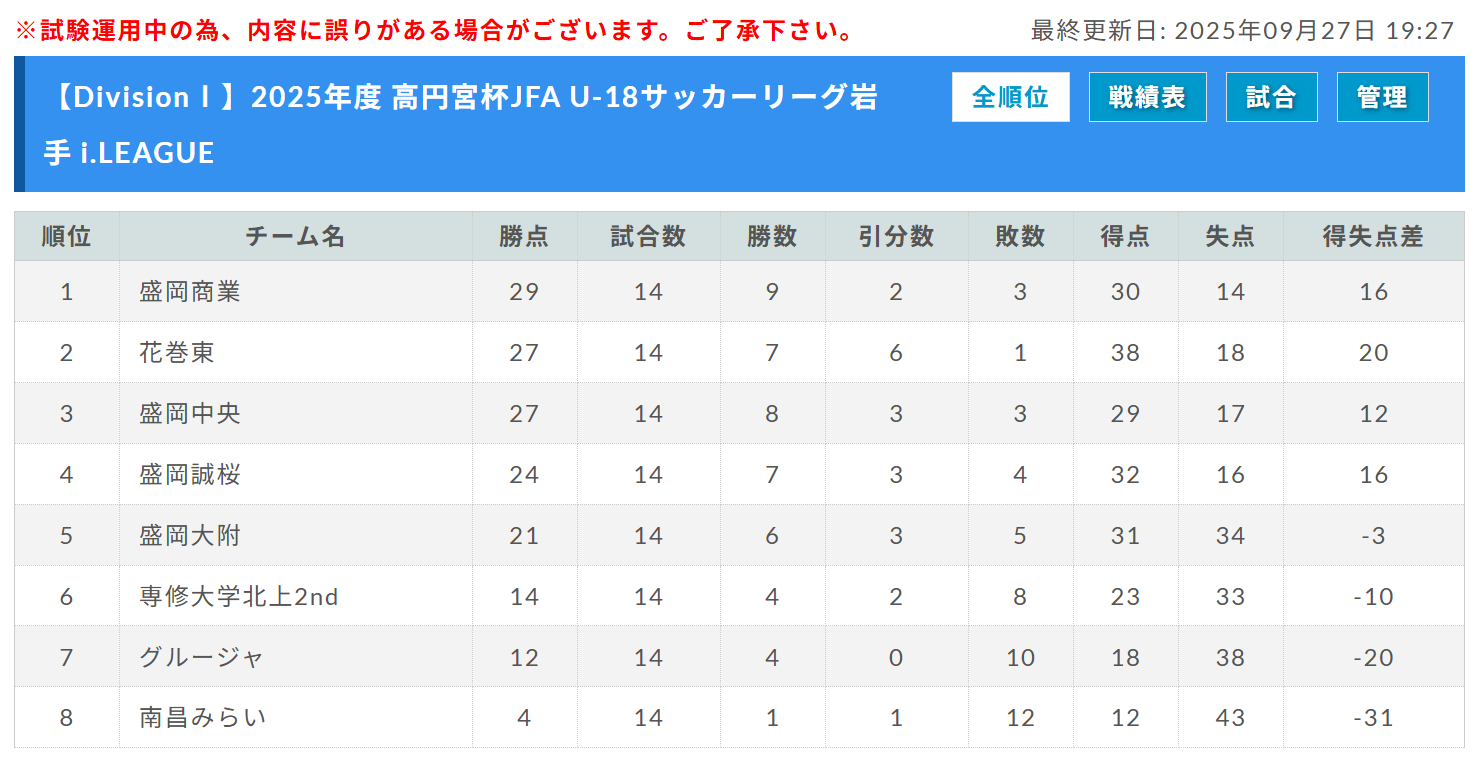Click team name 盛岡誠桜

(190, 475)
